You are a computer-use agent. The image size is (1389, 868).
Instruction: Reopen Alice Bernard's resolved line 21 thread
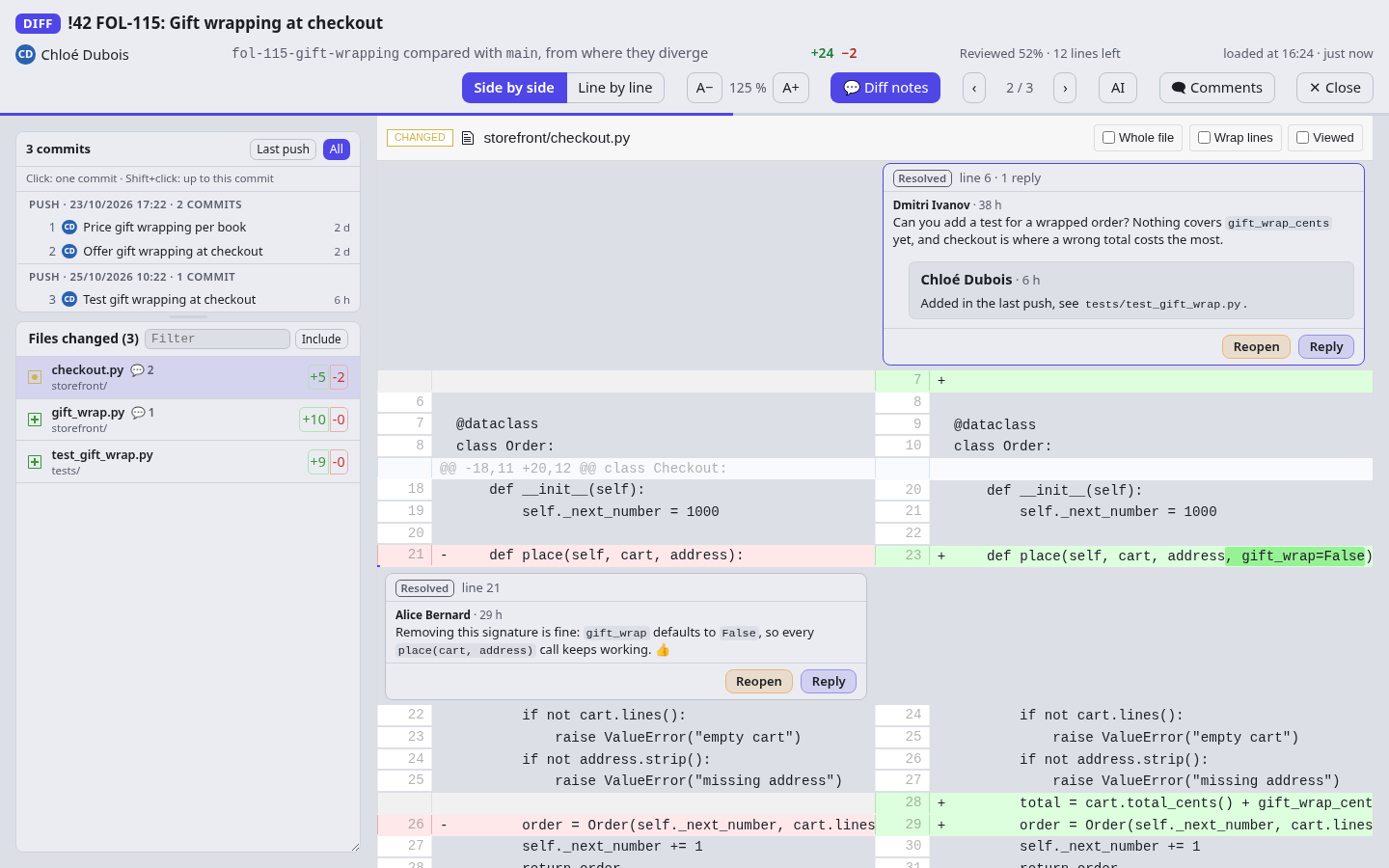(759, 682)
